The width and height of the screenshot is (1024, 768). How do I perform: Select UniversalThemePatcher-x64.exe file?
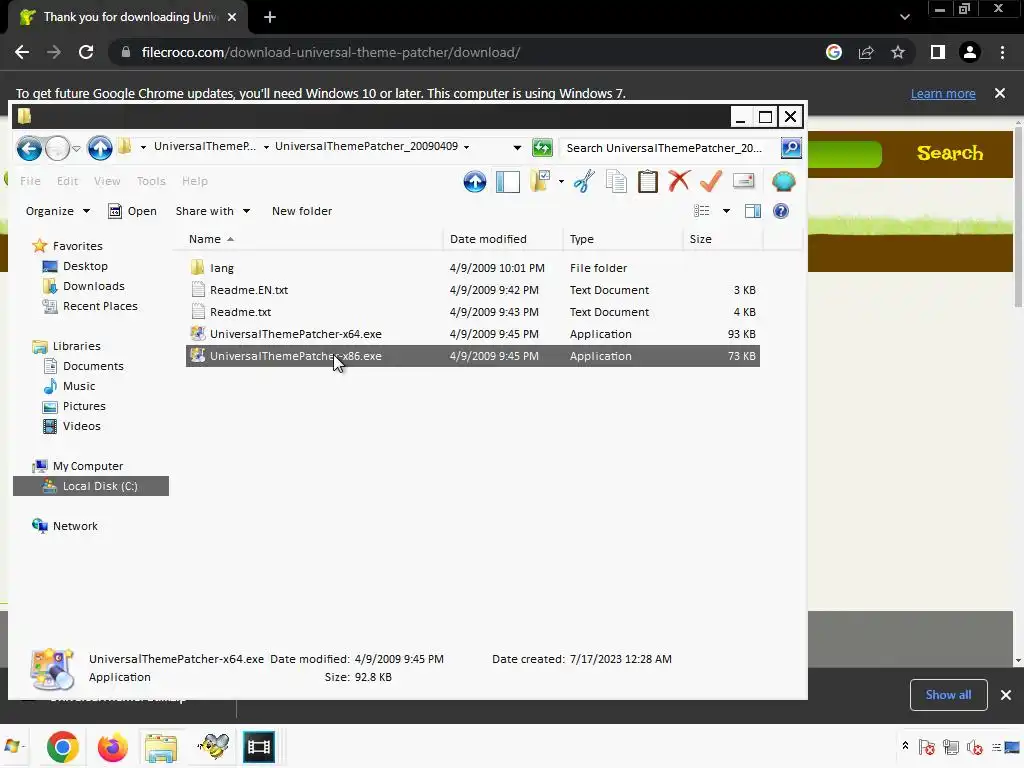coord(473,334)
